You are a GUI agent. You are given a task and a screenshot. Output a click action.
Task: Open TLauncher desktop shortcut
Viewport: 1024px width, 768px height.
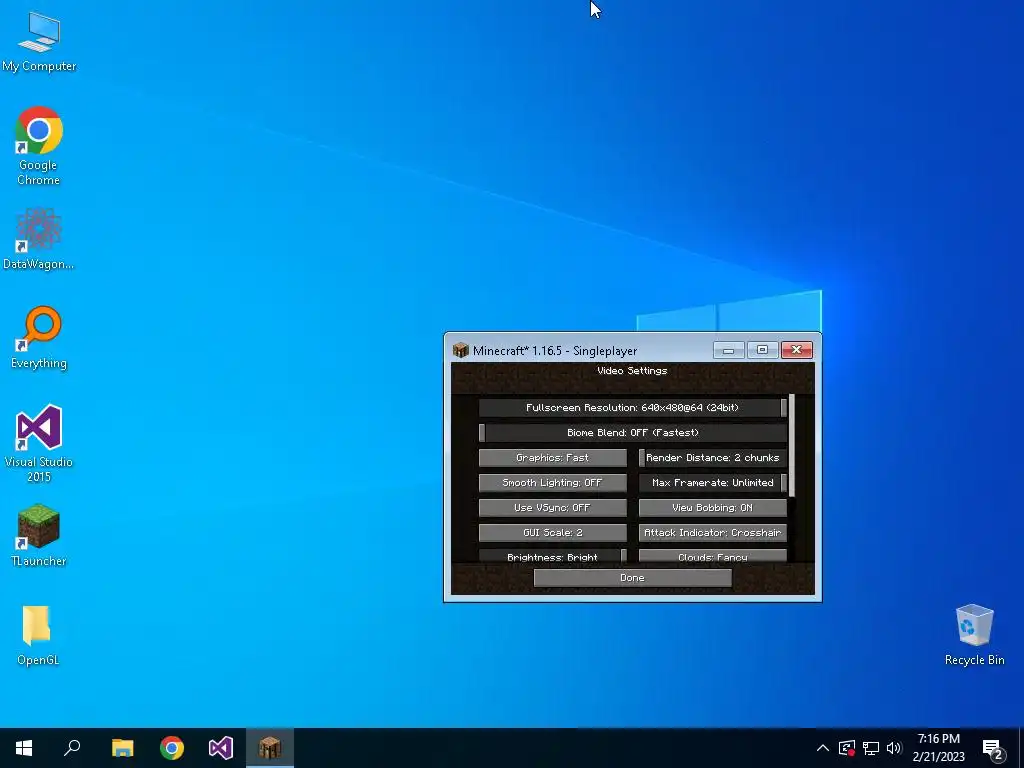tap(39, 536)
